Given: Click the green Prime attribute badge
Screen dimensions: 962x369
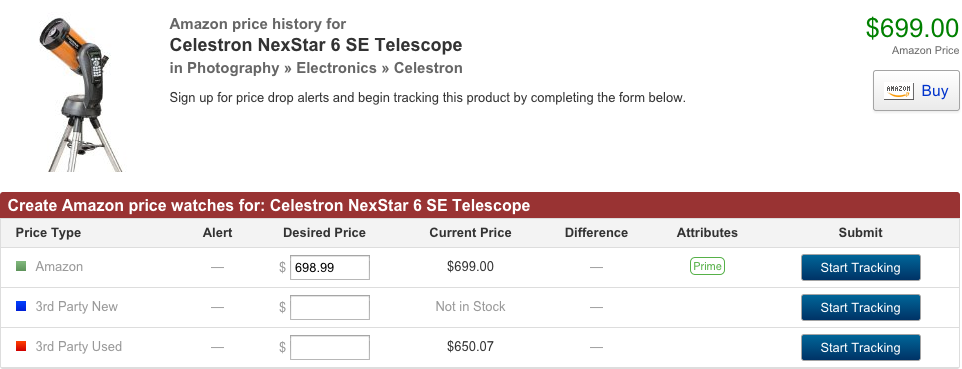Looking at the screenshot, I should click(707, 266).
